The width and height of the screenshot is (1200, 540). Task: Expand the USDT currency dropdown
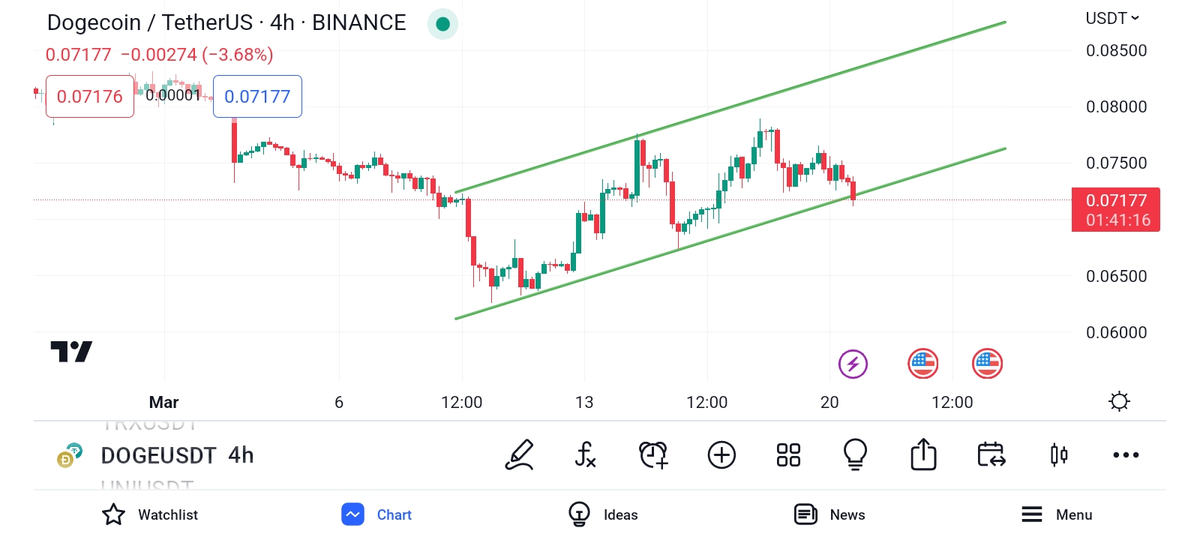[1112, 18]
